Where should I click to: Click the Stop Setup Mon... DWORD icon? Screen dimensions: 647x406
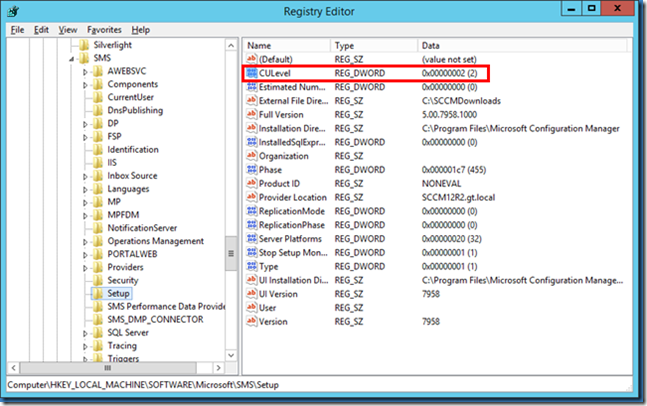pyautogui.click(x=252, y=253)
